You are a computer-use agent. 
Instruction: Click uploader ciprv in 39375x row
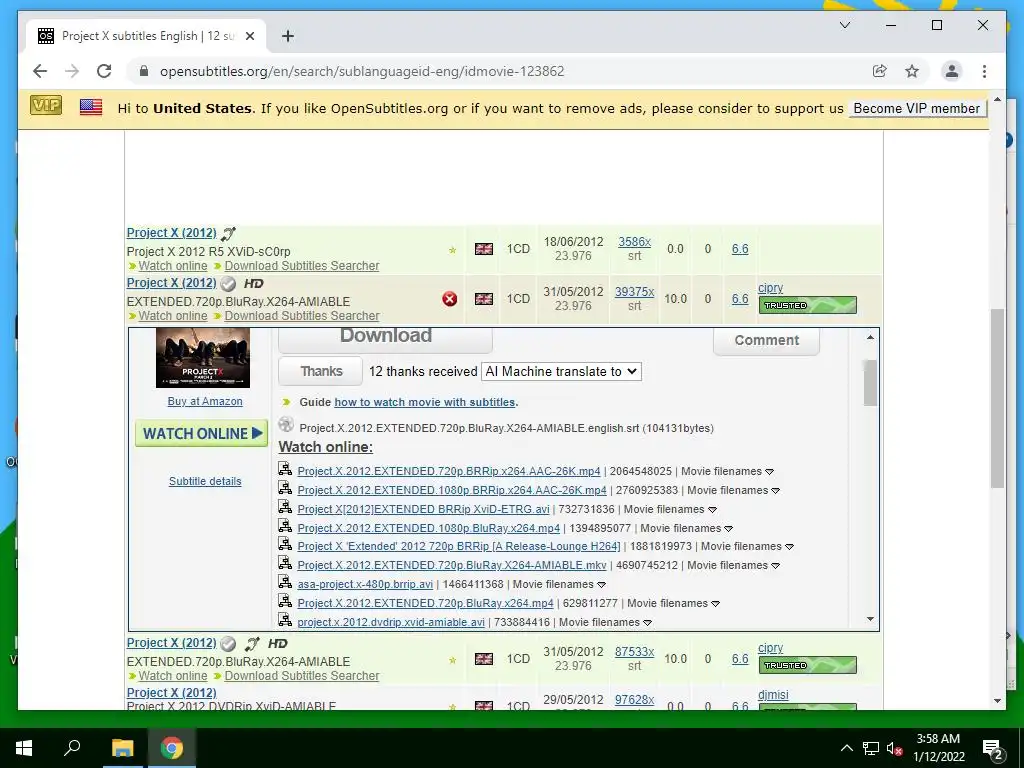(x=771, y=288)
